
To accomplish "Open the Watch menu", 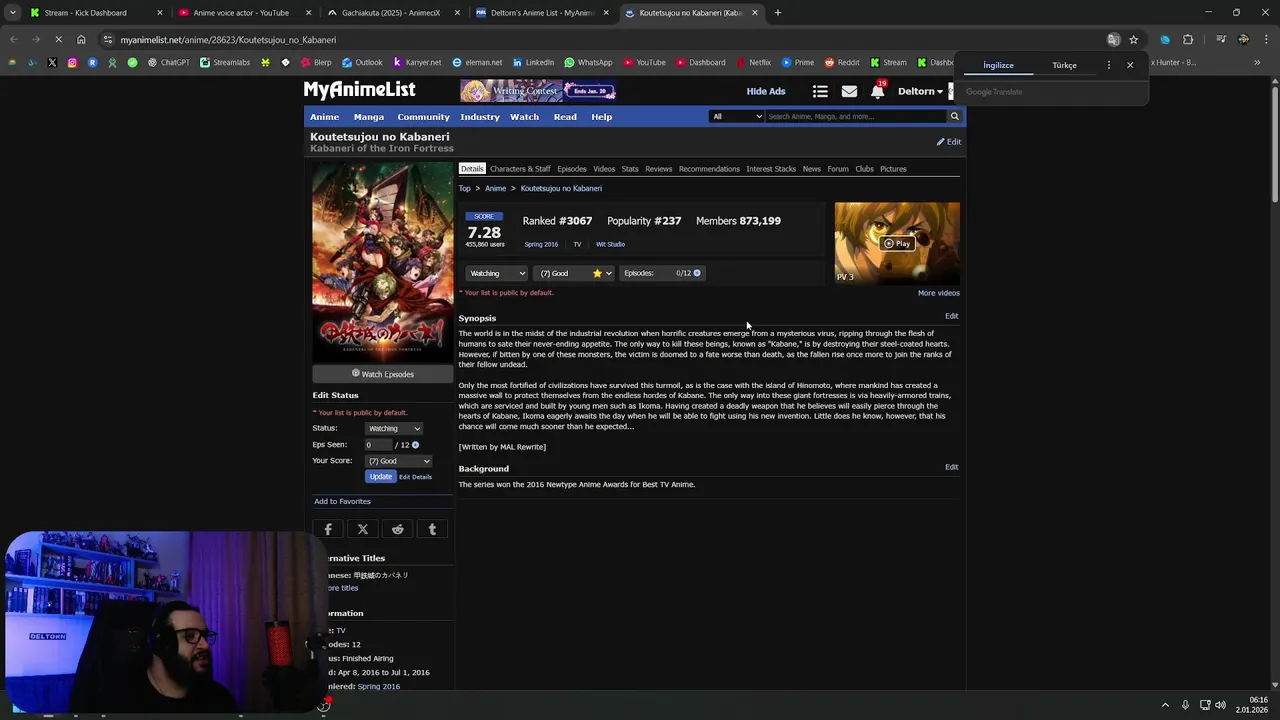I will [524, 117].
